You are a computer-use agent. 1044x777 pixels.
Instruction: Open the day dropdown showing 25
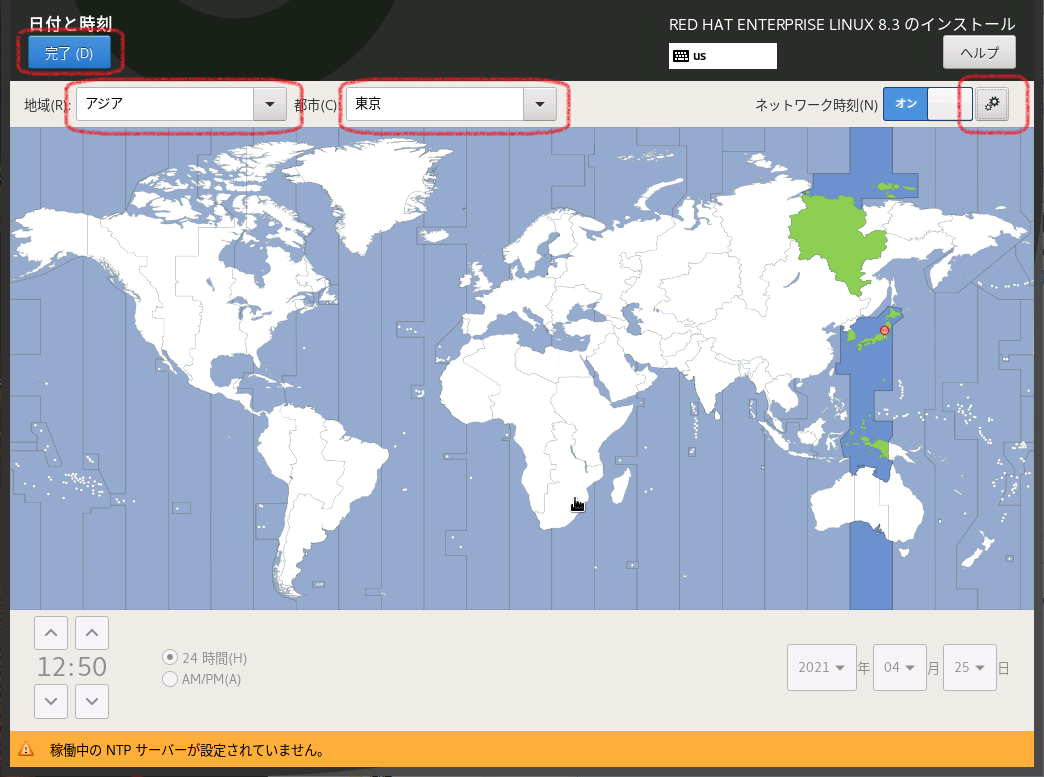point(970,667)
